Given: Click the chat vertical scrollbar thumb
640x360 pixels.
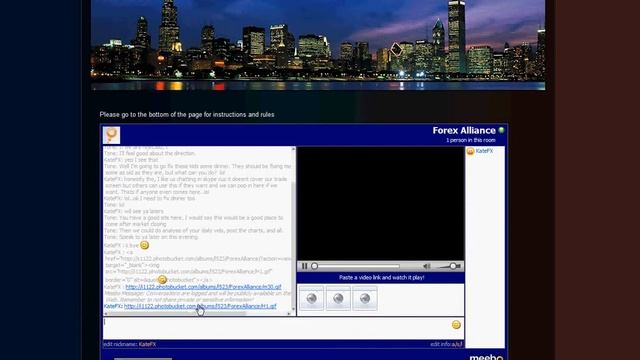Looking at the screenshot, I should pos(293,243).
